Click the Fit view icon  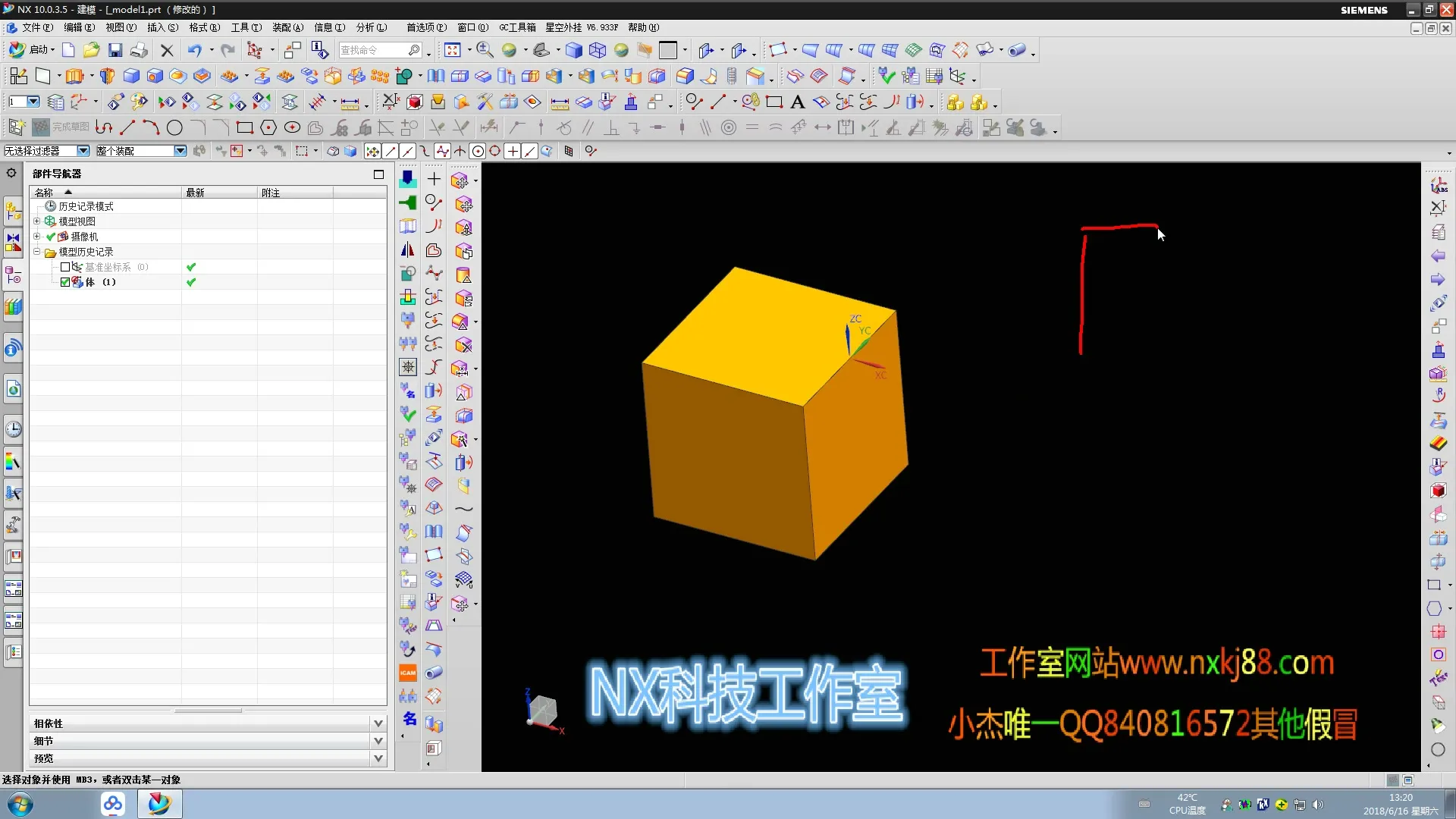click(x=453, y=50)
